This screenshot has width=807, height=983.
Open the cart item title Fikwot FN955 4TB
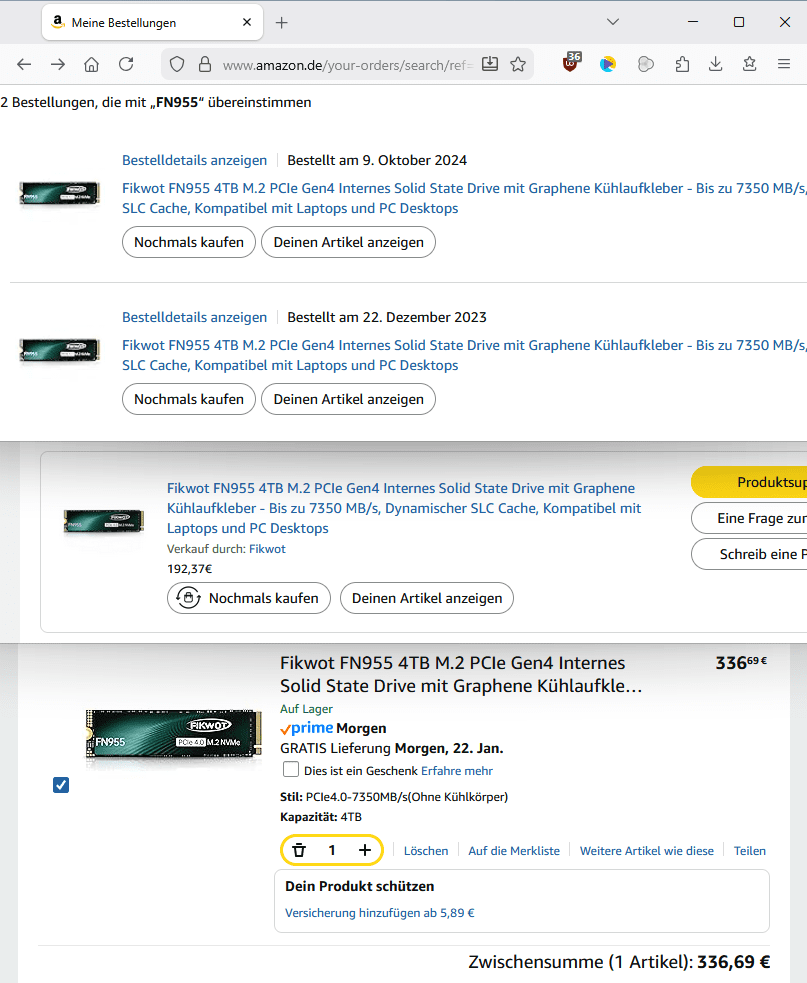click(x=462, y=675)
